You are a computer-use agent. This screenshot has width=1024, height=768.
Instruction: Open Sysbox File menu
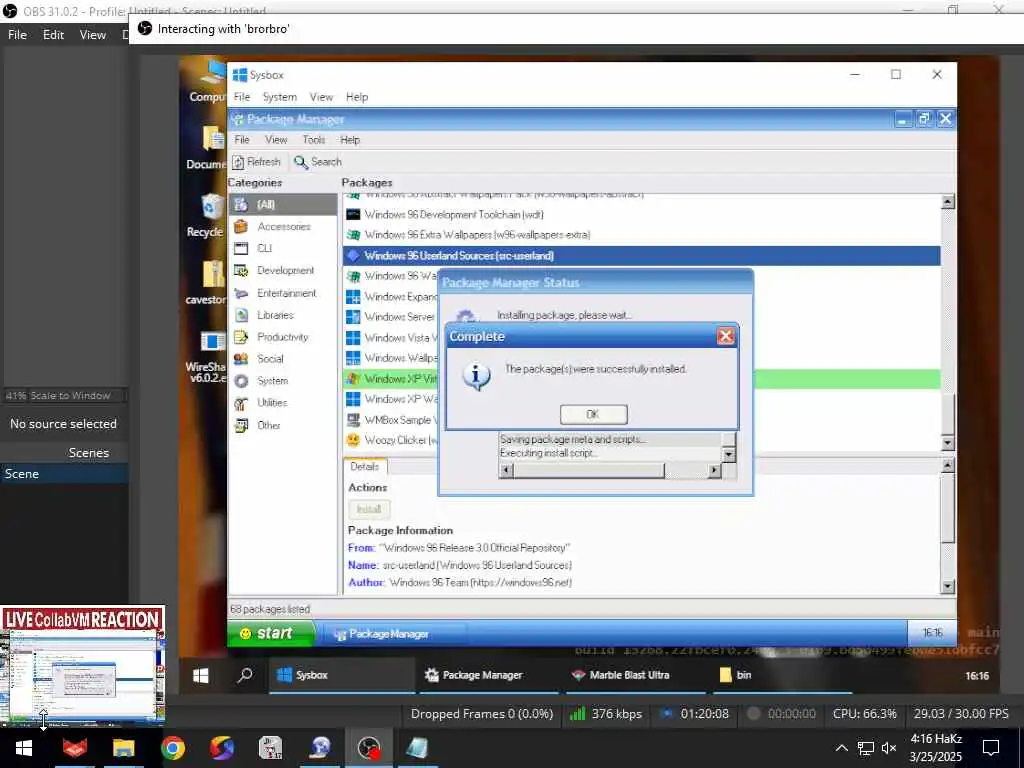click(242, 97)
